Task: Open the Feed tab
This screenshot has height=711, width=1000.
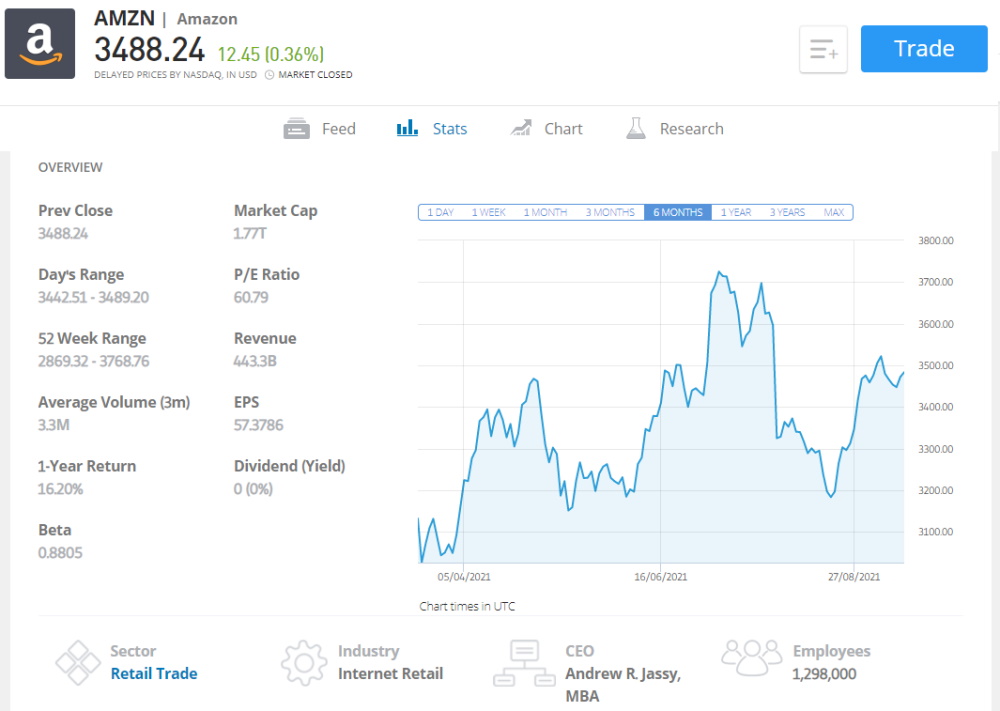Action: point(320,128)
